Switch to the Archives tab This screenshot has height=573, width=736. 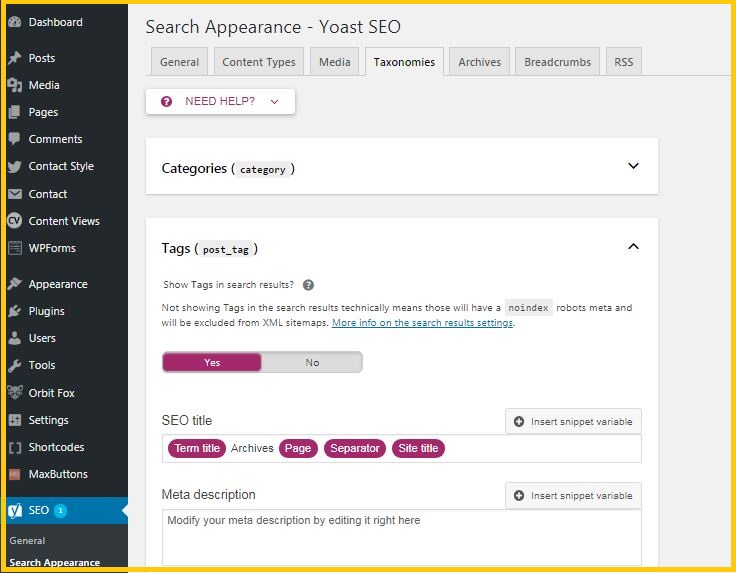pyautogui.click(x=479, y=61)
